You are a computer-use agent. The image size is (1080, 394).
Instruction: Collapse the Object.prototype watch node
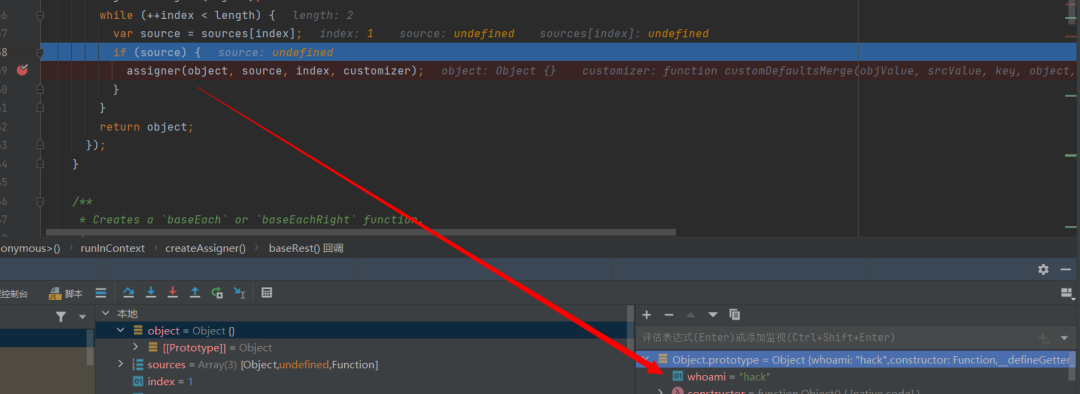pos(645,359)
